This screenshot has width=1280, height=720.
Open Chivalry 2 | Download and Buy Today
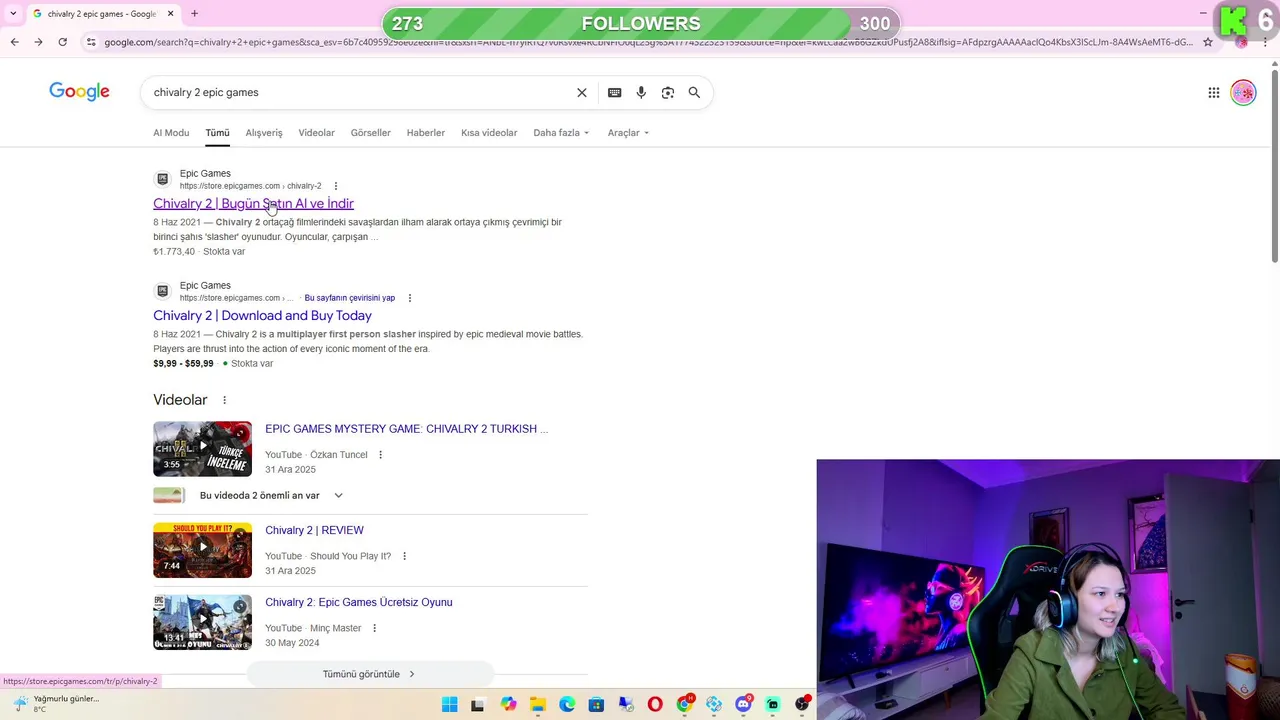coord(262,315)
